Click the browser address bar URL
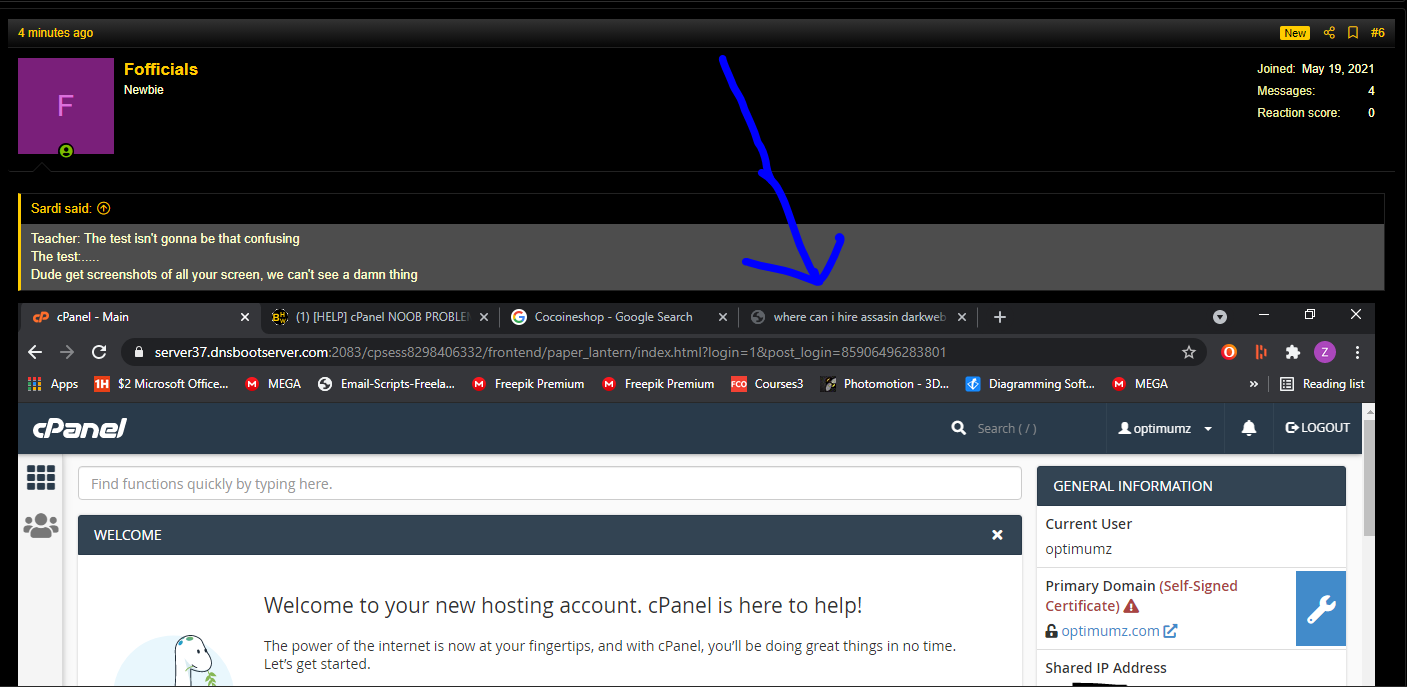 (550, 352)
